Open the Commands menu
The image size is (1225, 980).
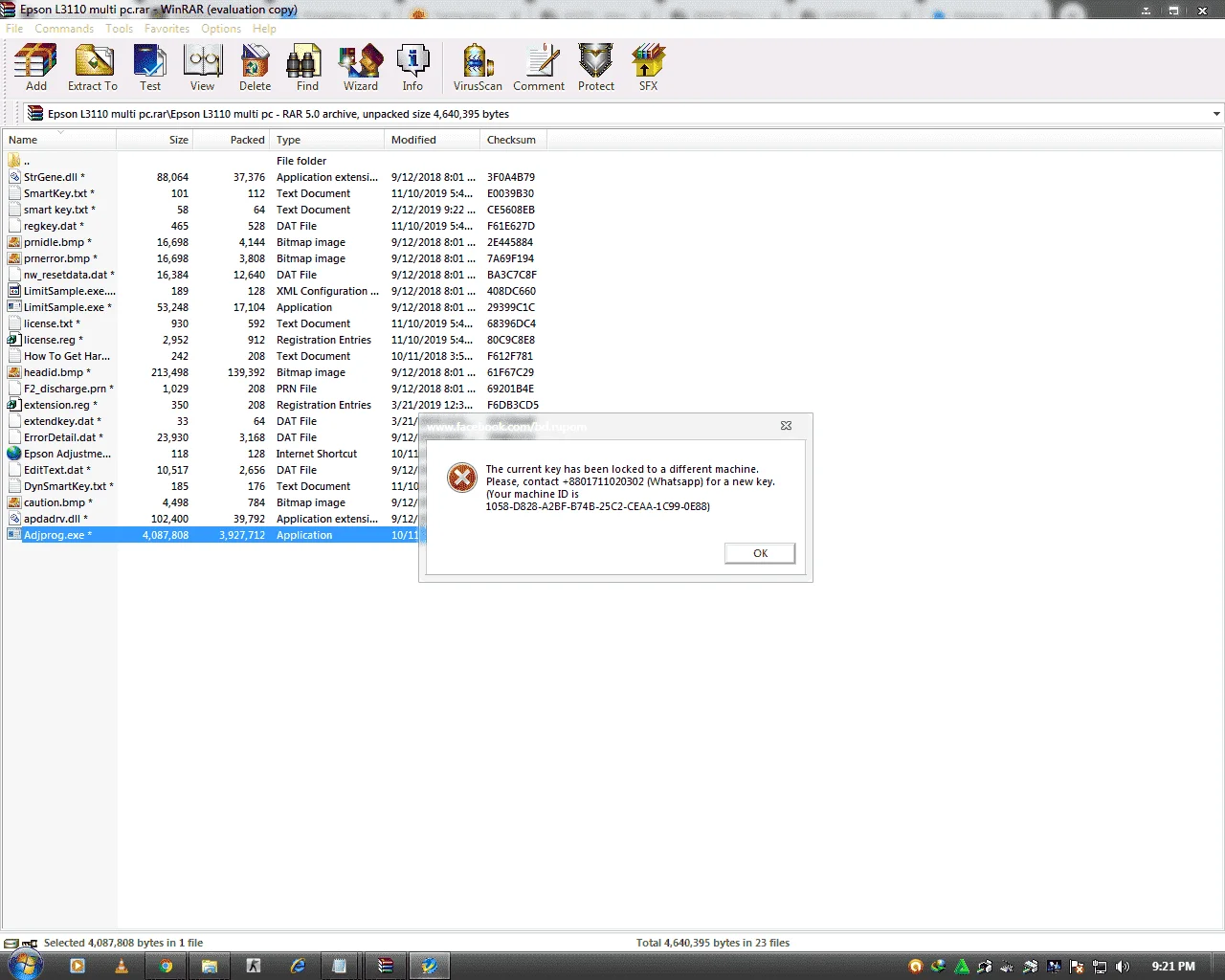[64, 29]
